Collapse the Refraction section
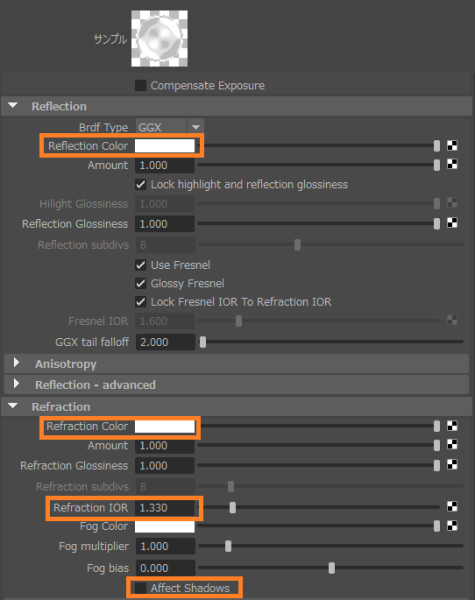The image size is (475, 600). point(13,406)
